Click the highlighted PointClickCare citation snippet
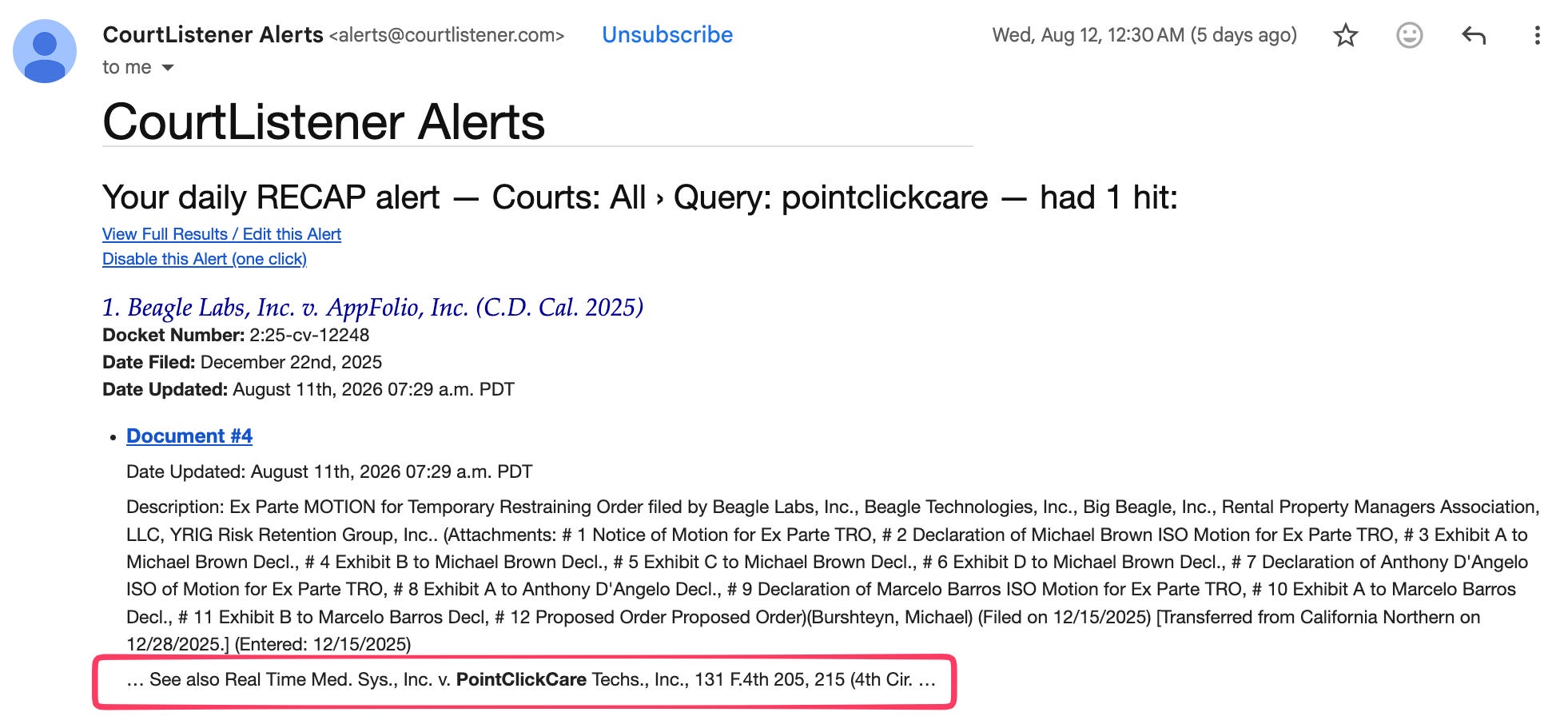 pos(531,680)
